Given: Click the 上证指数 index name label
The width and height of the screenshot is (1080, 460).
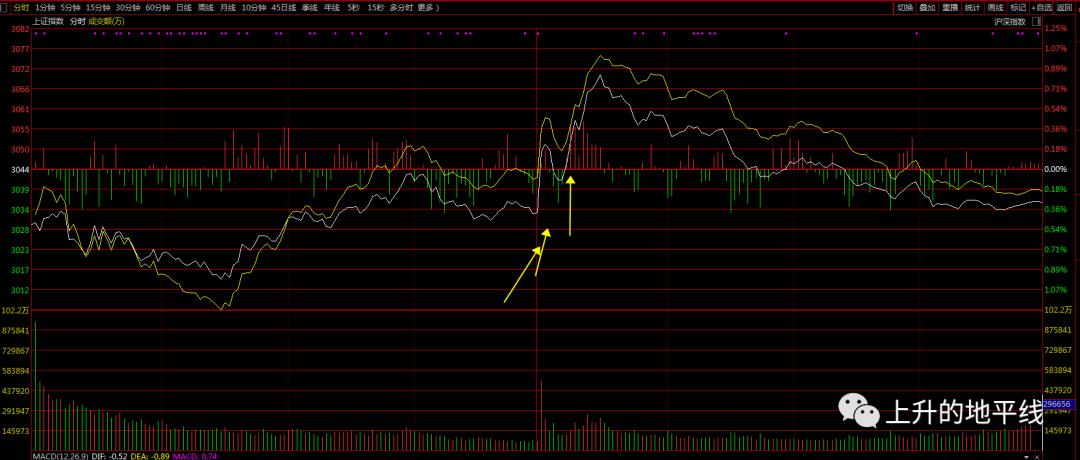Looking at the screenshot, I should point(48,21).
